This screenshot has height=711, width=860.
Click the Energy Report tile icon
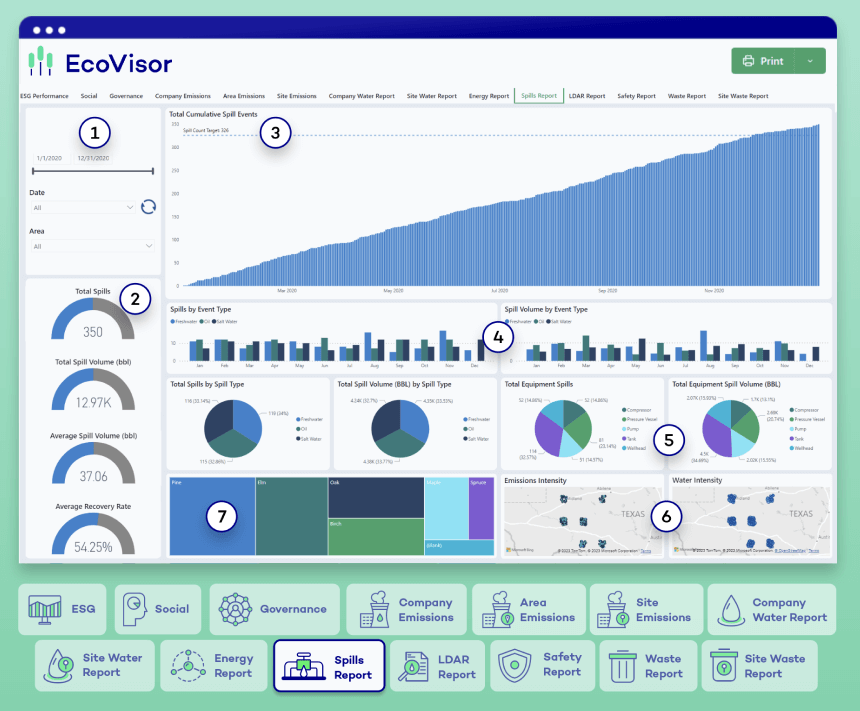[188, 665]
